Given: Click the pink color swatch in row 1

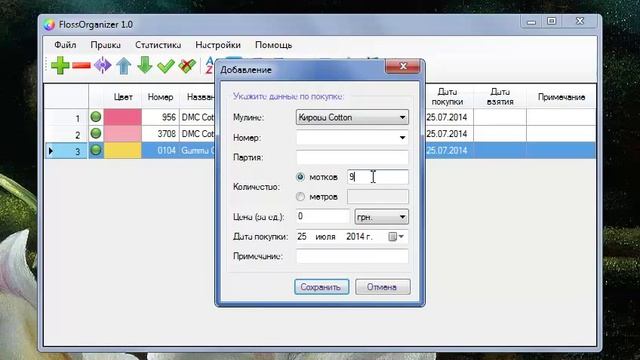Looking at the screenshot, I should (122, 117).
